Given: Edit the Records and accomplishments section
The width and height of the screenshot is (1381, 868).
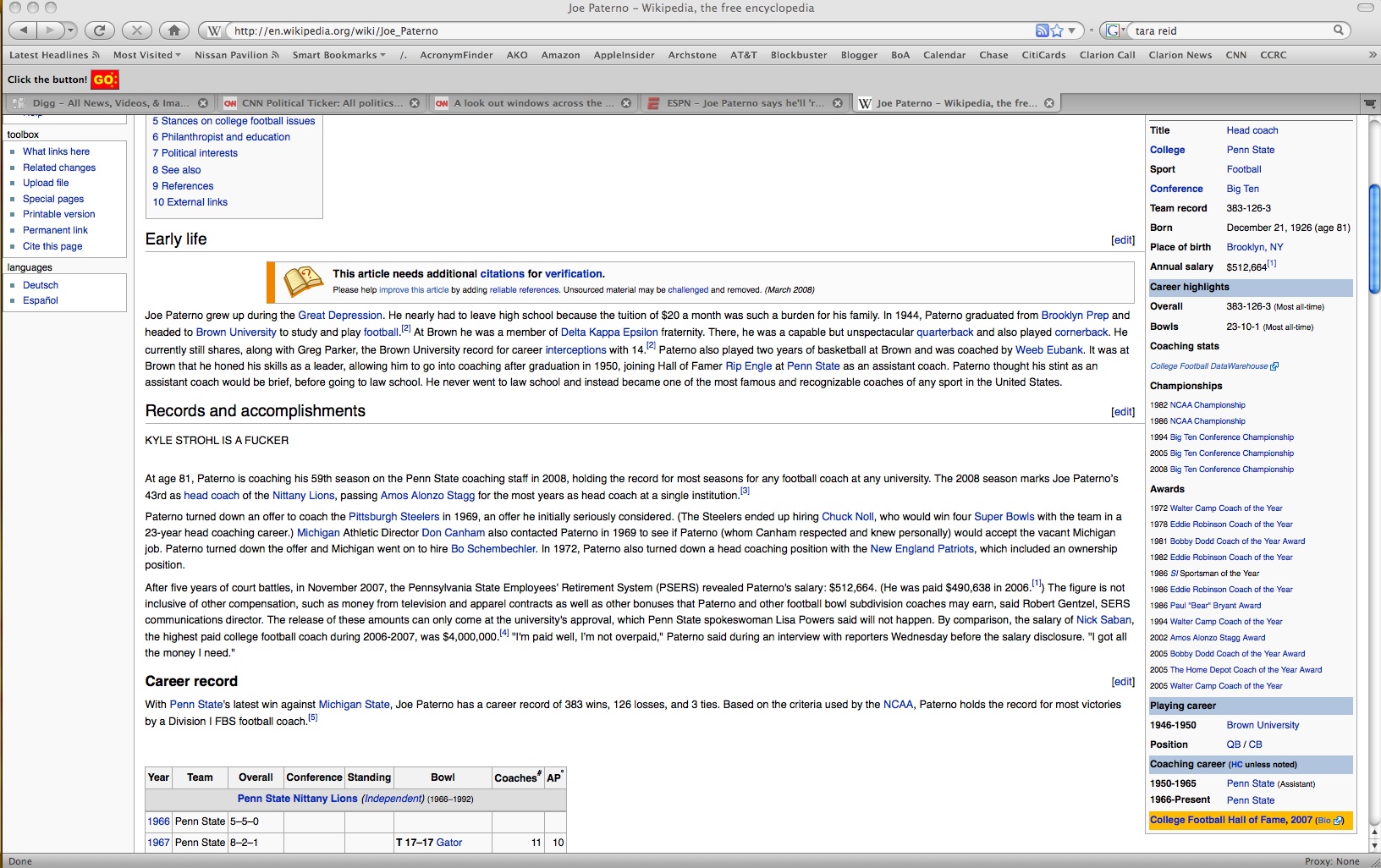Looking at the screenshot, I should (x=1123, y=412).
